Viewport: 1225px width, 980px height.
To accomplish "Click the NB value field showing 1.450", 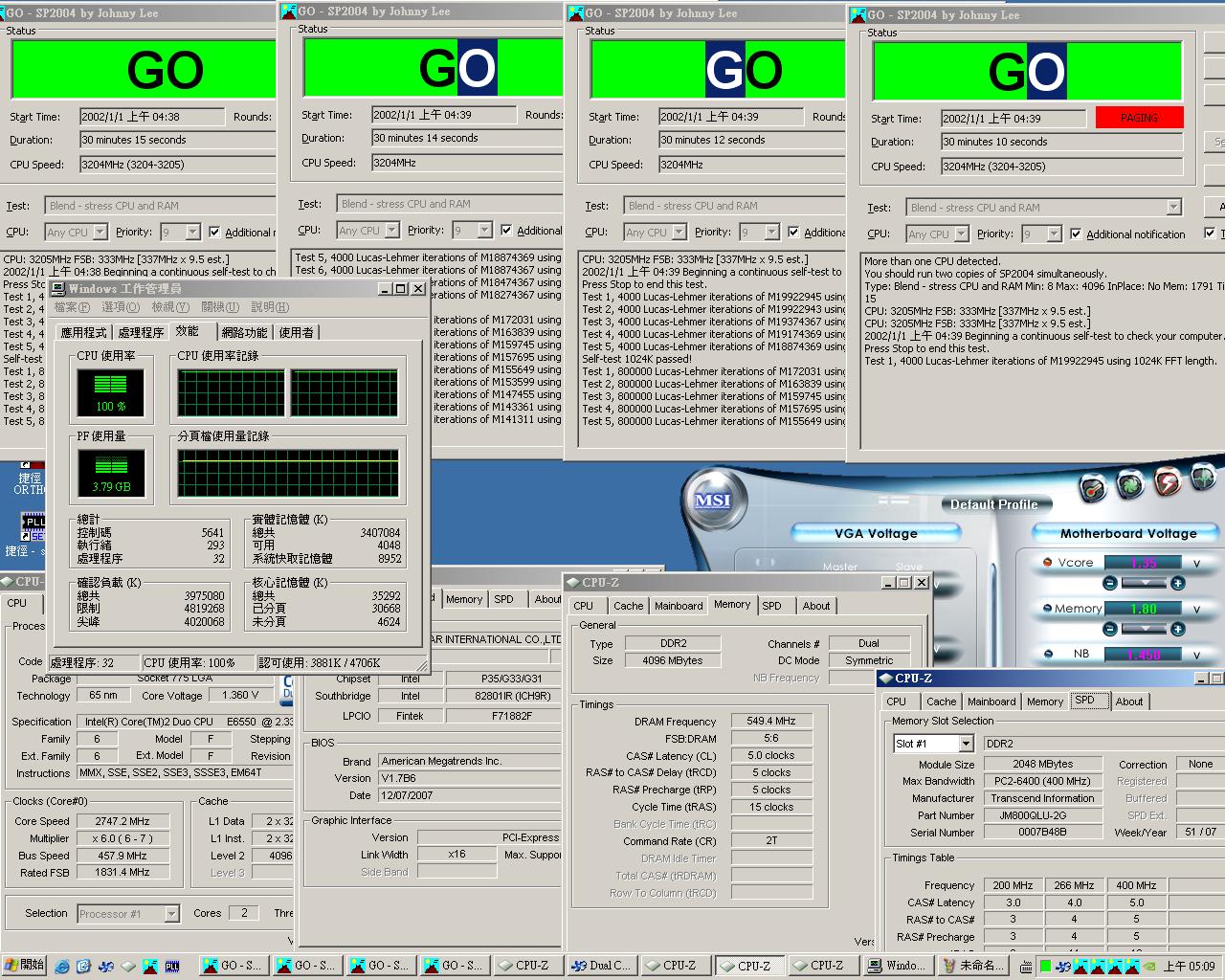I will 1143,655.
